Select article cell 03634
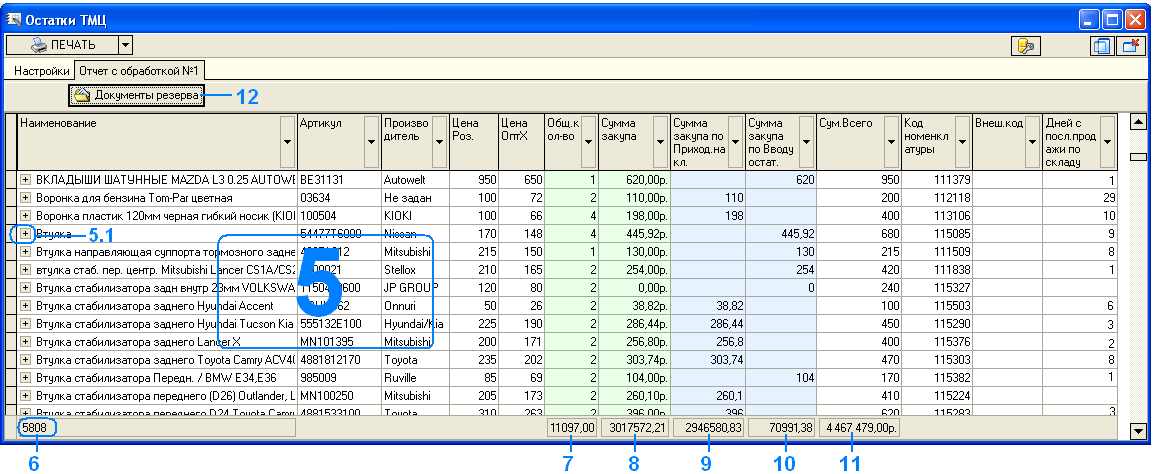The width and height of the screenshot is (1153, 474). [339, 198]
